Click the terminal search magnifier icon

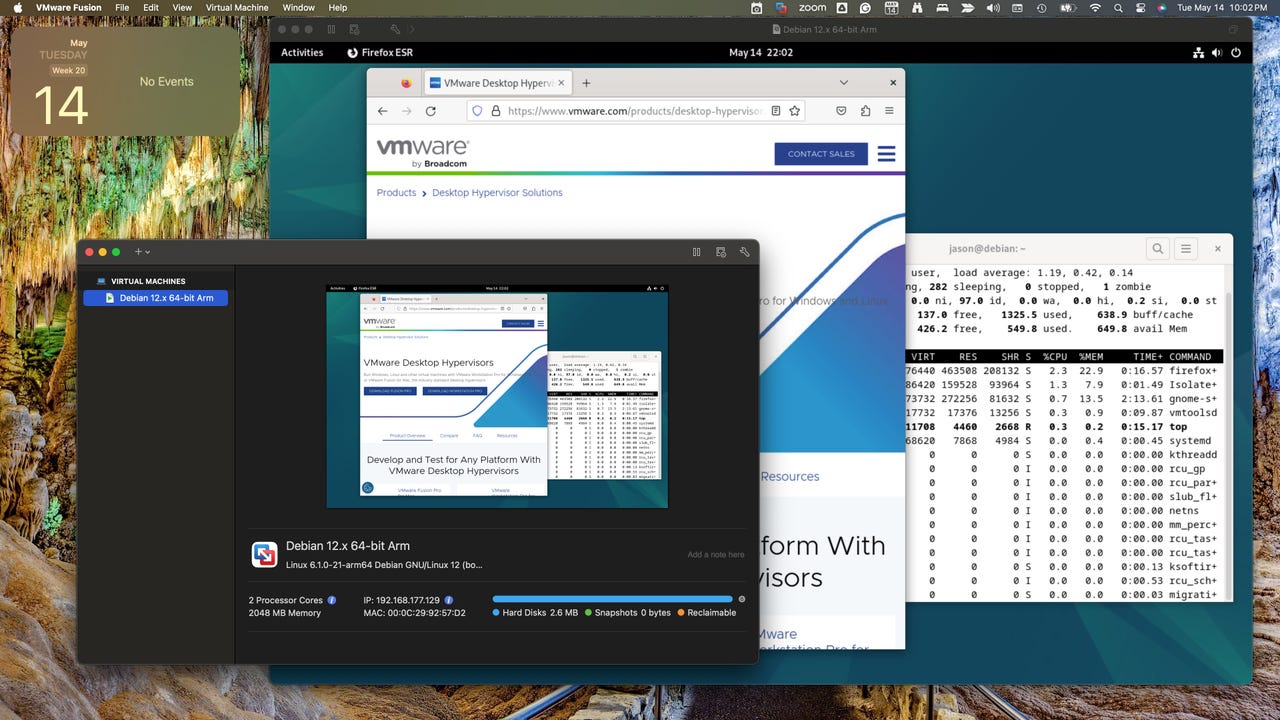pyautogui.click(x=1157, y=249)
